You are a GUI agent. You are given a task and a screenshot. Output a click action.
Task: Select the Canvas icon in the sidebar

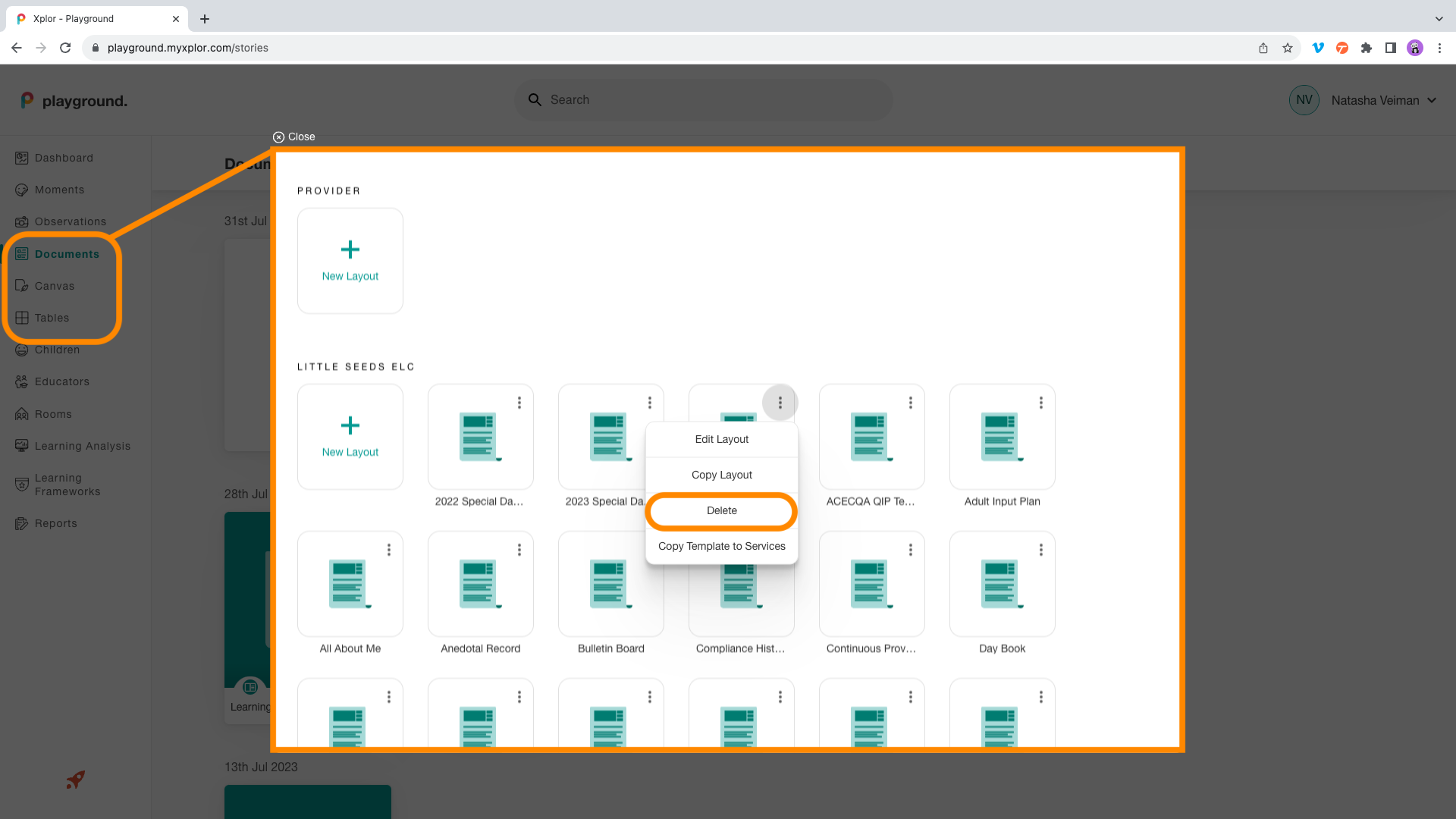pyautogui.click(x=21, y=286)
